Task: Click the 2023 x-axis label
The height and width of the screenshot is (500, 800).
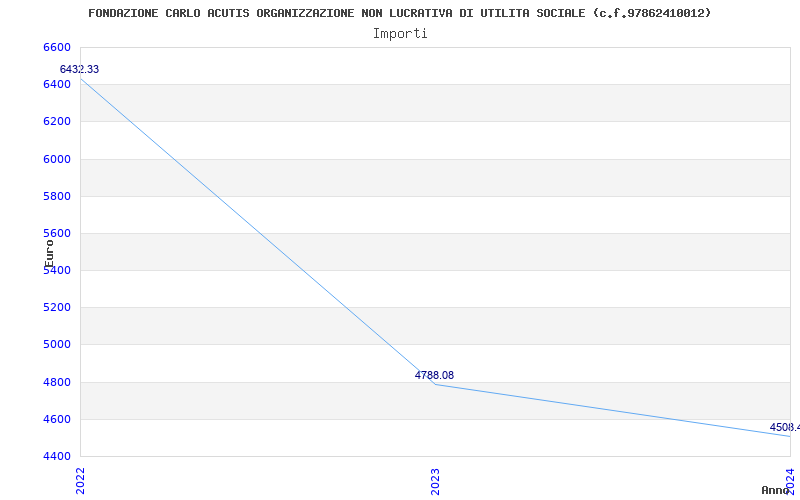Action: click(x=435, y=481)
